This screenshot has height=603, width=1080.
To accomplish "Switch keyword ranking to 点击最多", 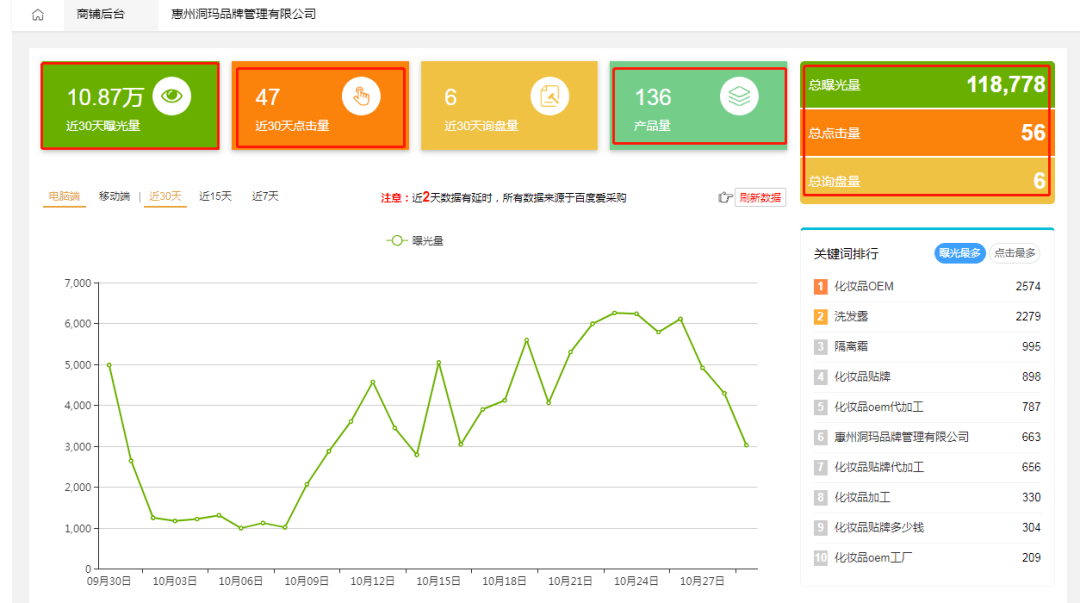I will click(1015, 254).
